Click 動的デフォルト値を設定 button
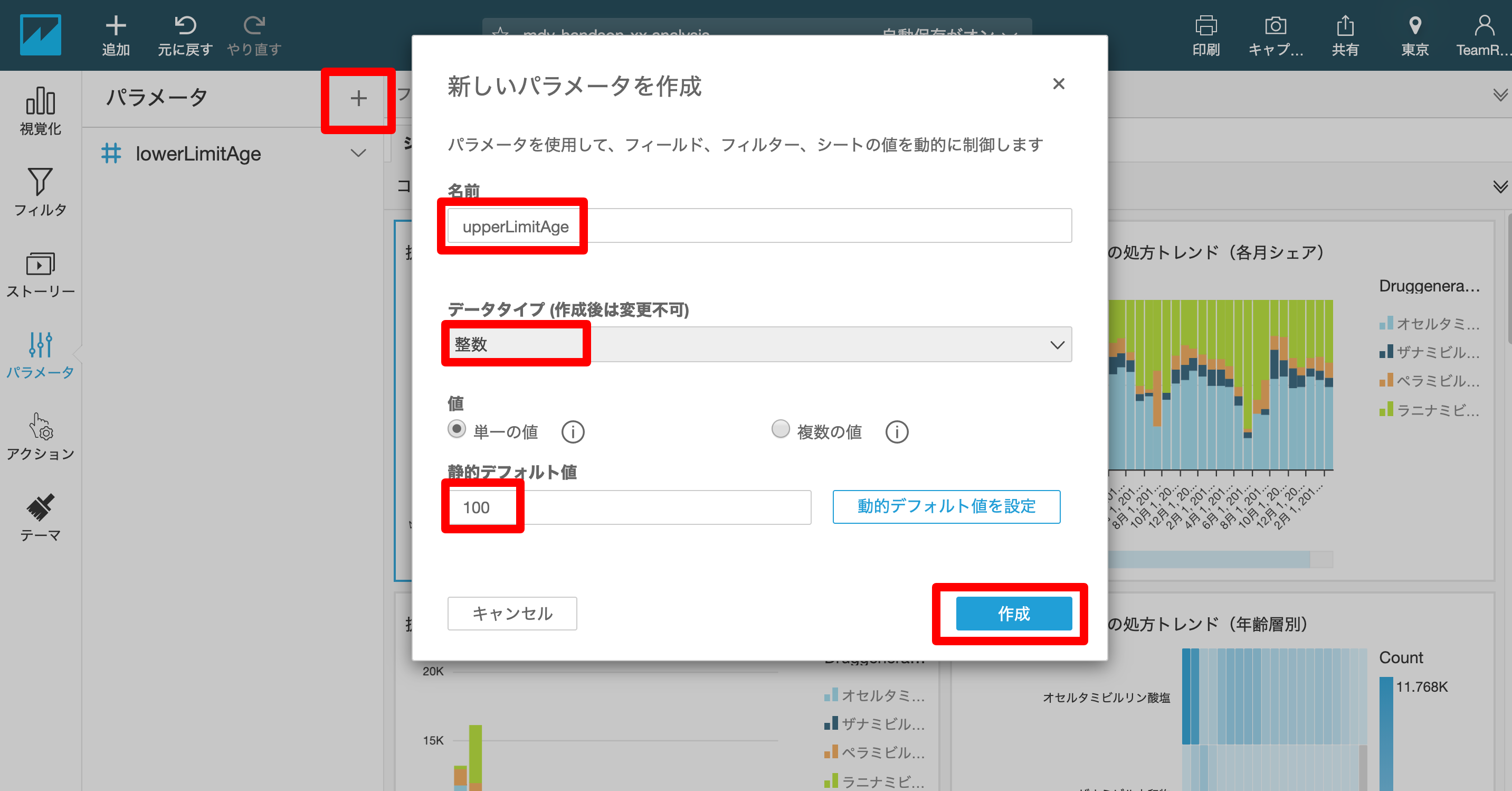 pos(946,507)
